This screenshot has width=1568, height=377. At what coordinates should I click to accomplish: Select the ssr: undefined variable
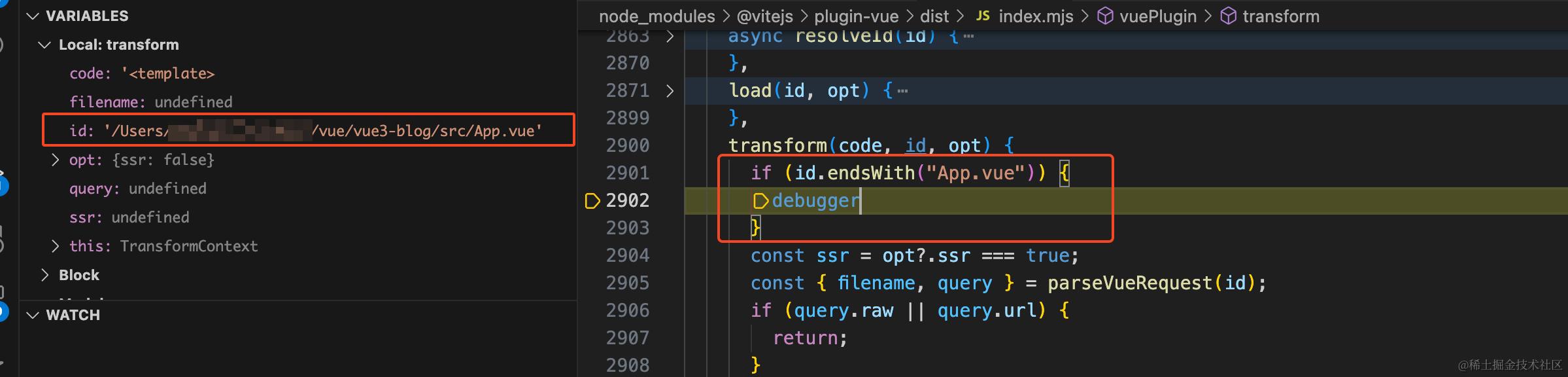coord(298,217)
